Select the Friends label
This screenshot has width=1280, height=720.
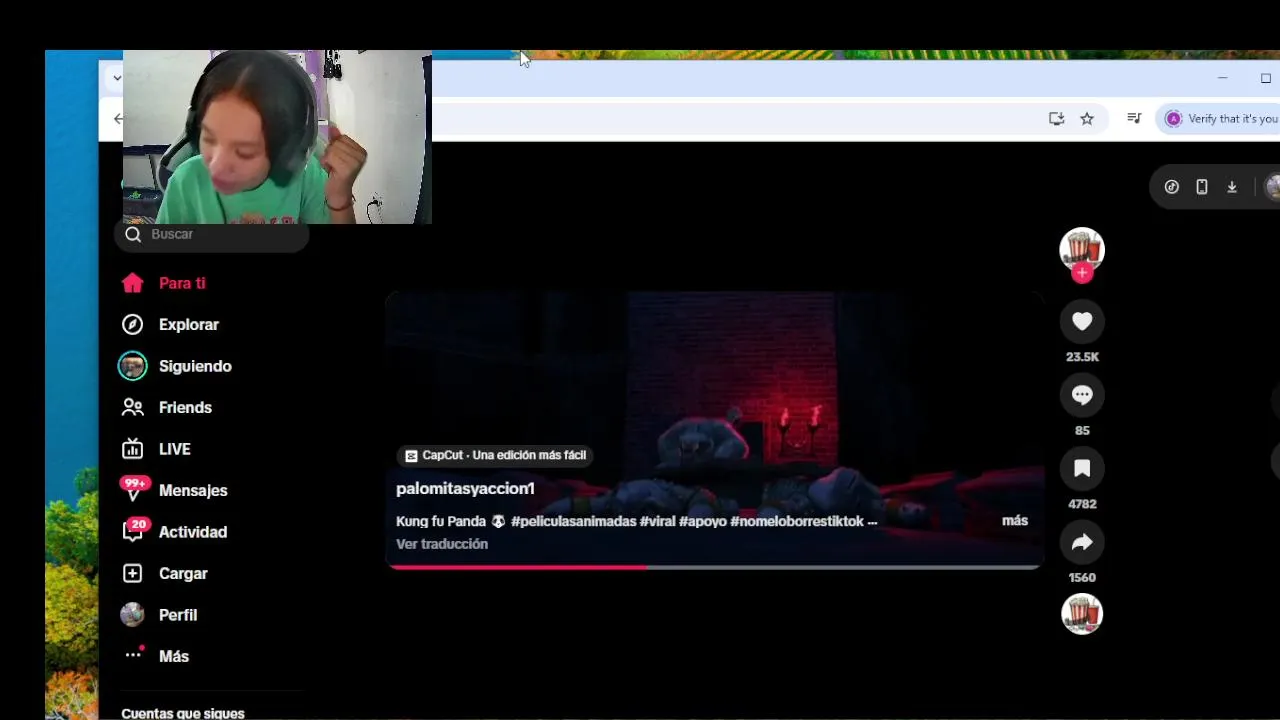(185, 407)
